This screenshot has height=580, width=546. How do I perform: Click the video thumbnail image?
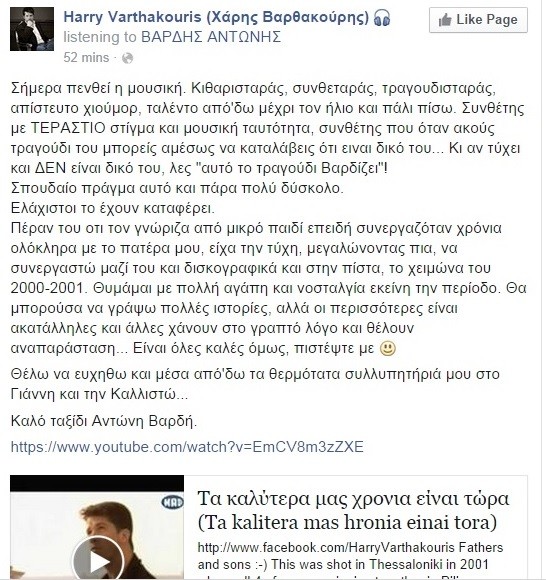[x=97, y=527]
